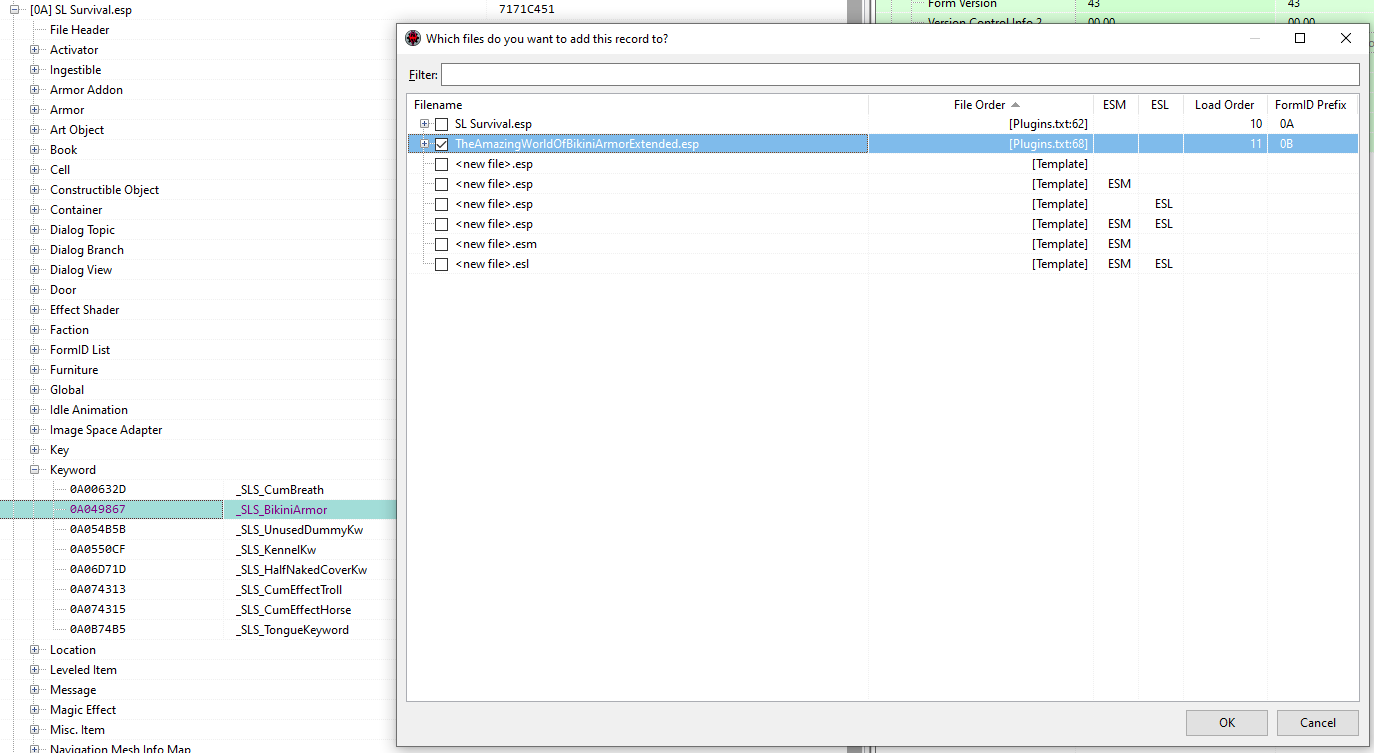Expand the Armor Addon category

point(35,90)
